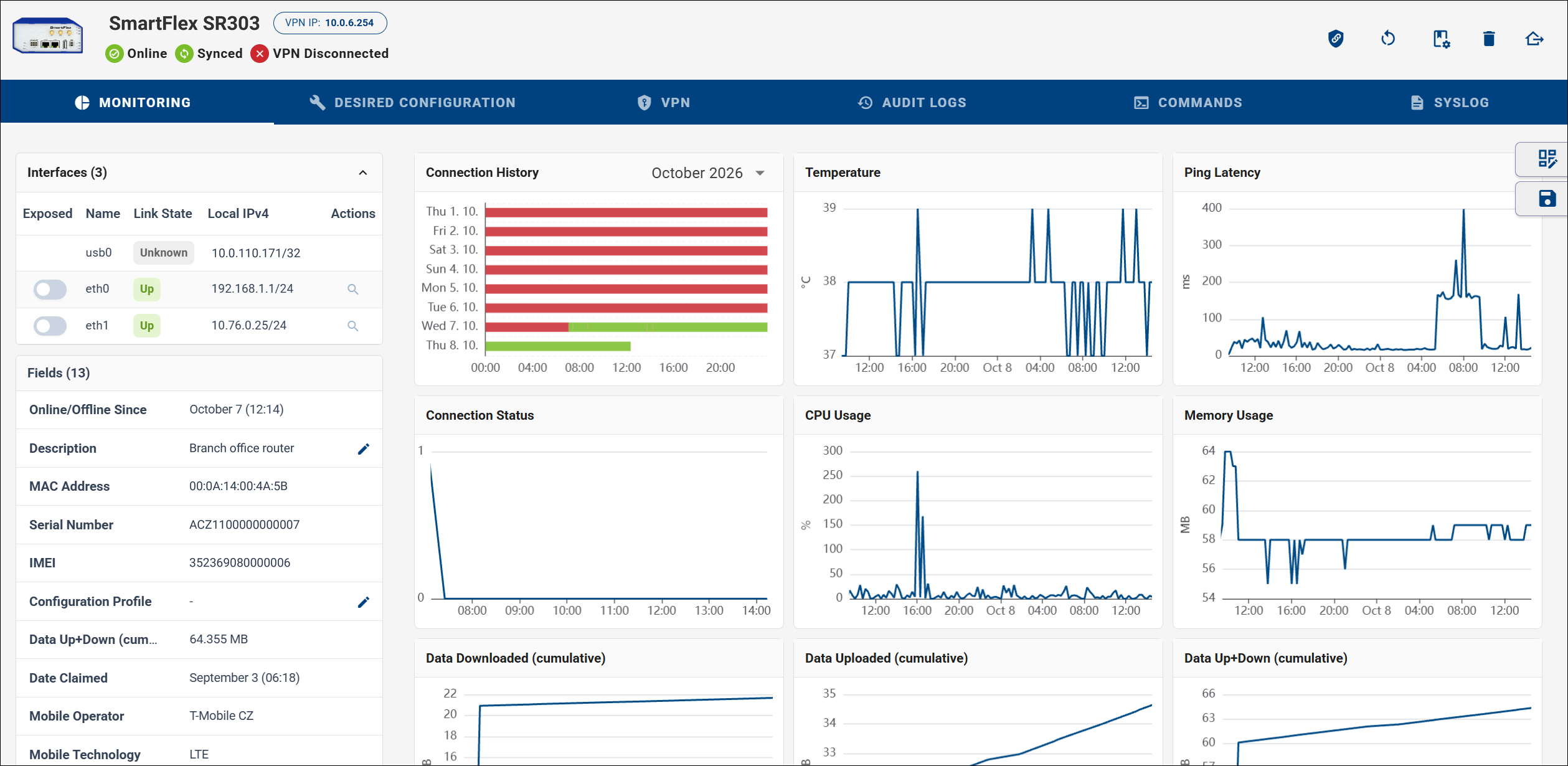This screenshot has width=1568, height=766.
Task: Toggle the eth0 exposed switch
Action: pos(50,289)
